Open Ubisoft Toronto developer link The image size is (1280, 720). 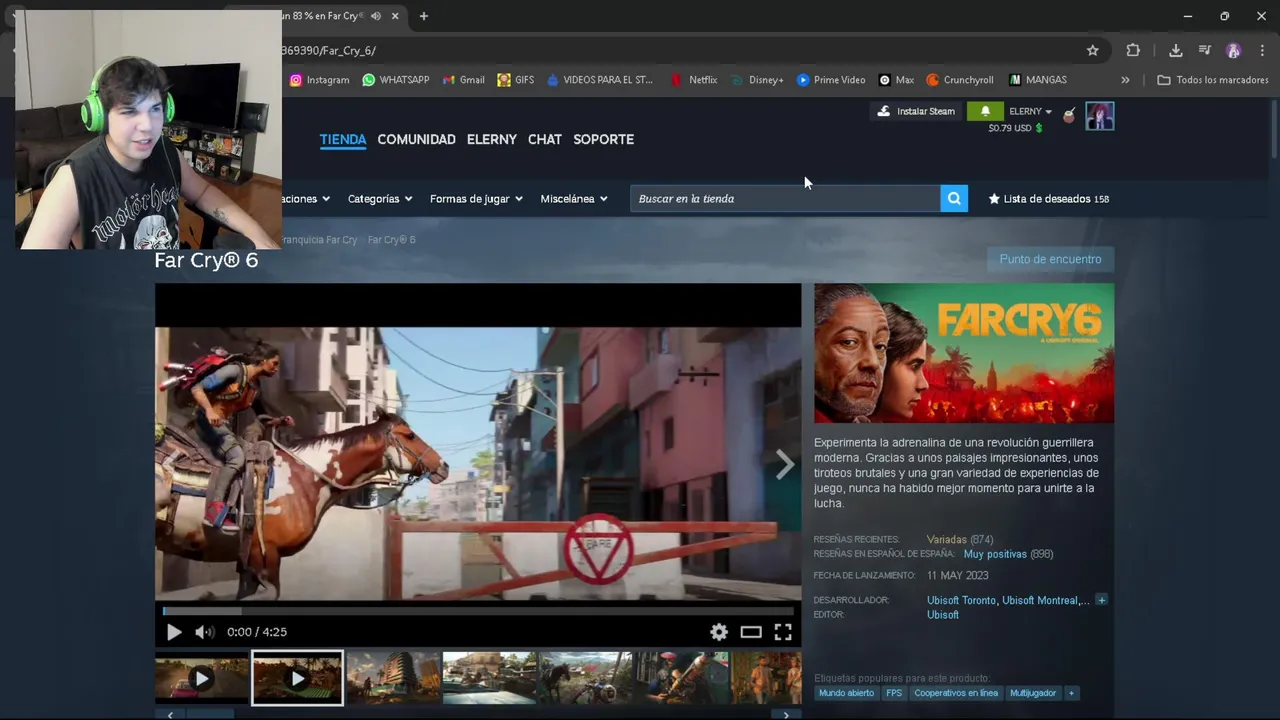[x=961, y=600]
